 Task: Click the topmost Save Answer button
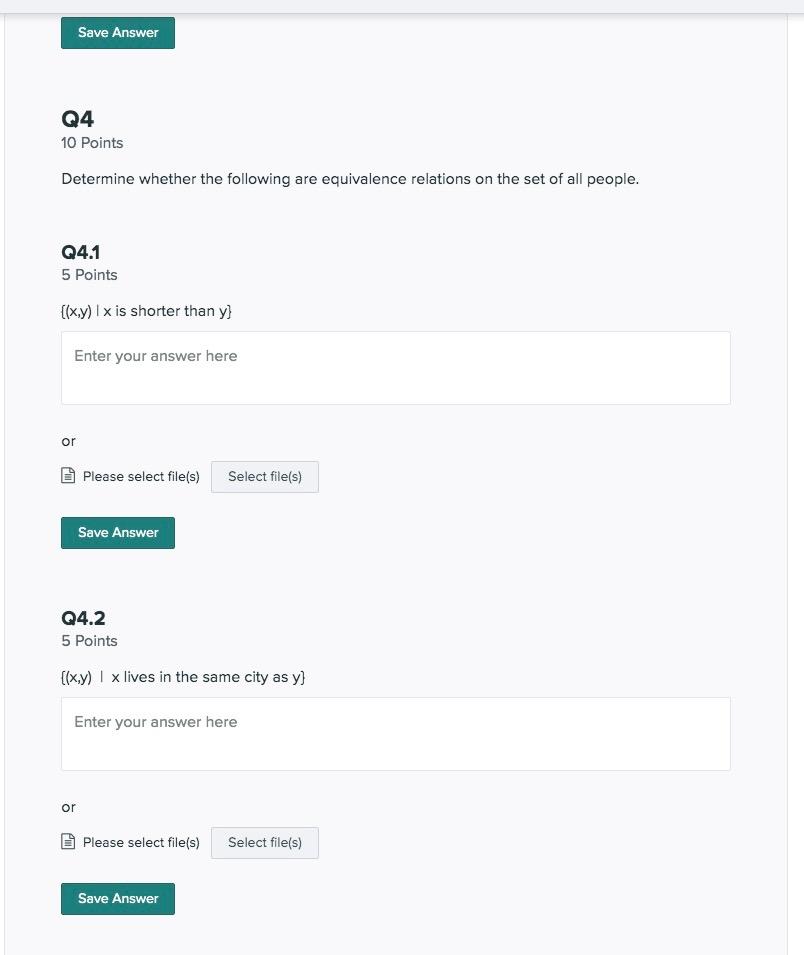118,33
